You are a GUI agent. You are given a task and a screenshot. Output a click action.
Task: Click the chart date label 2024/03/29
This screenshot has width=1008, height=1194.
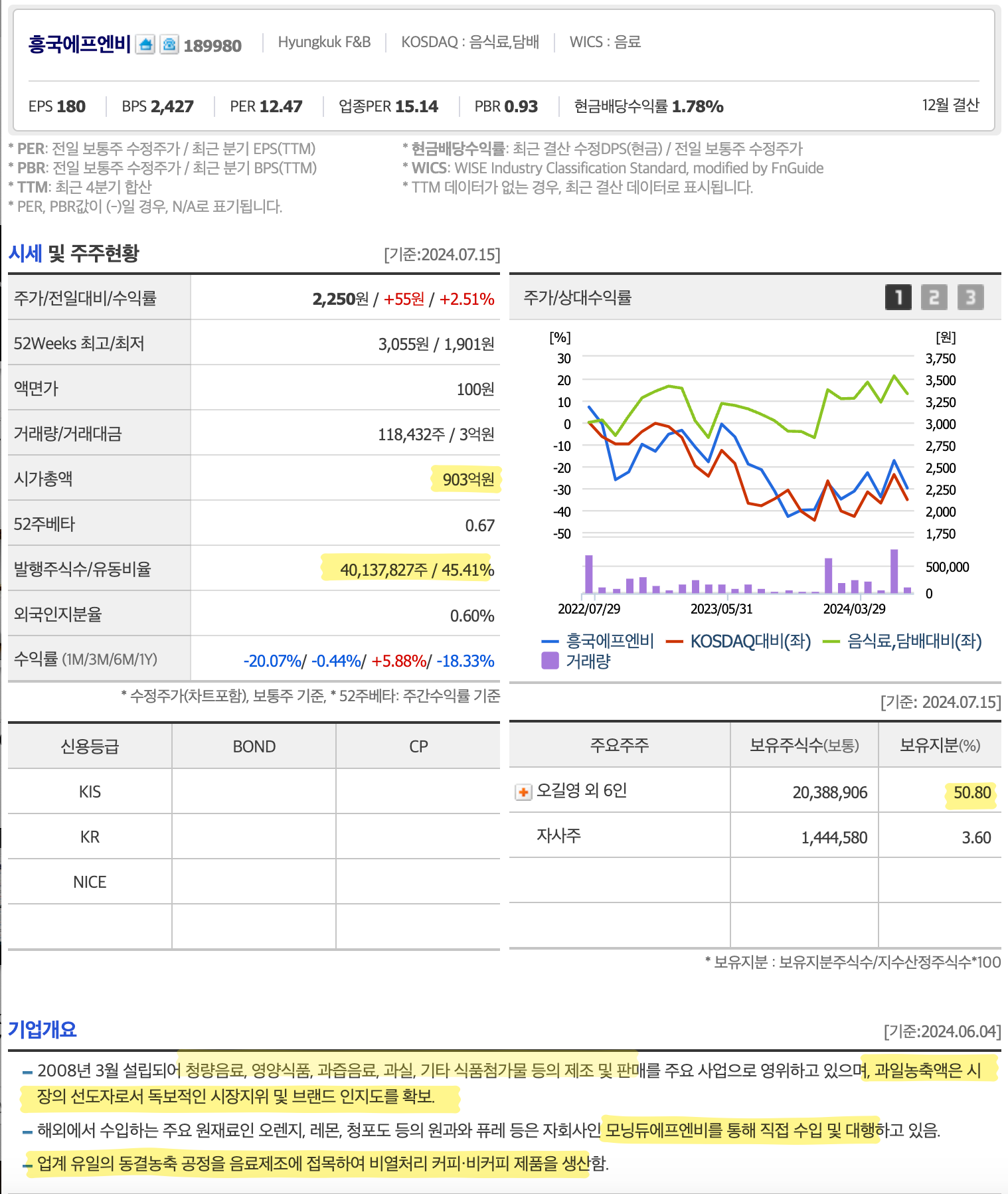tap(854, 609)
